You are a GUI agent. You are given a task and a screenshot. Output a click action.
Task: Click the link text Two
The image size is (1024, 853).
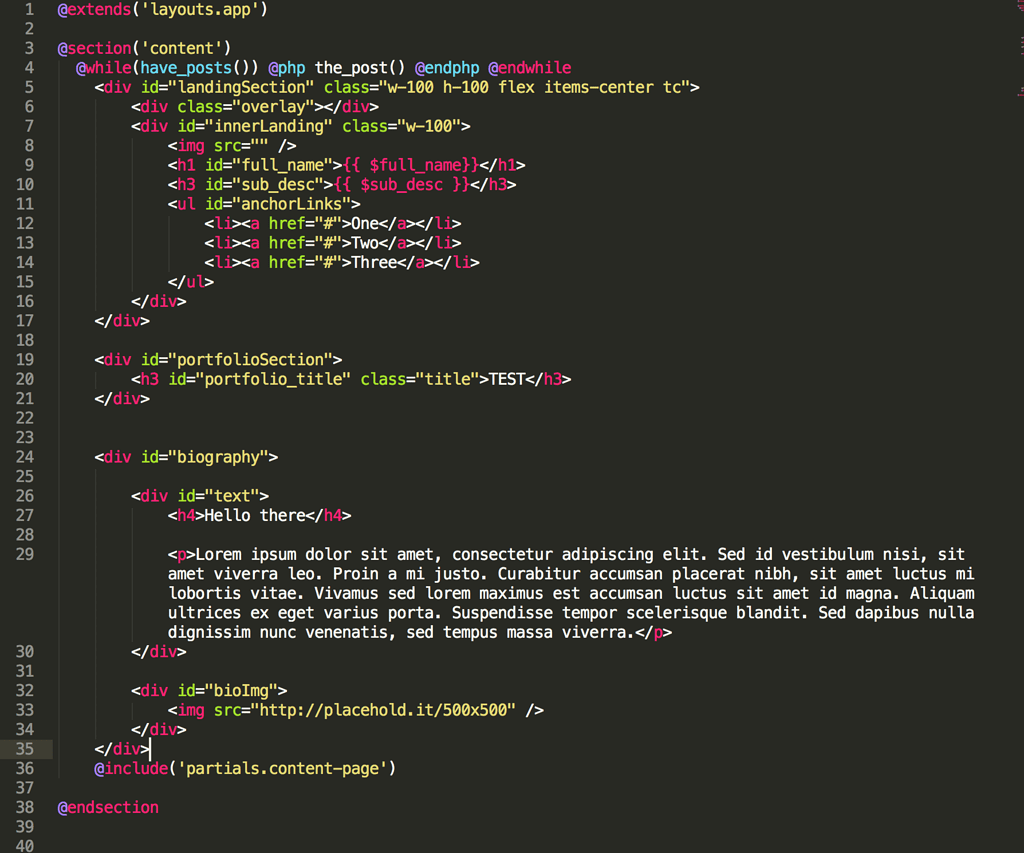[365, 243]
